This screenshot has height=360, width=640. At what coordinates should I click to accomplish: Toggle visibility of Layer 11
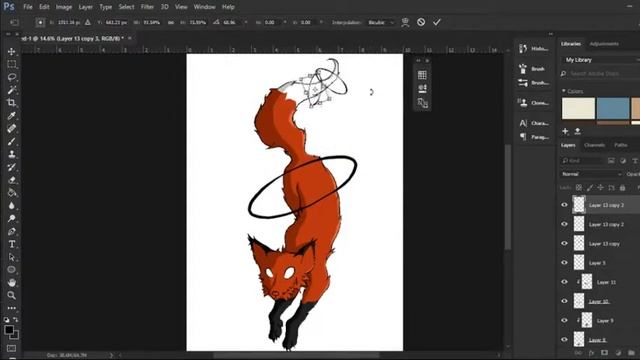pos(564,282)
